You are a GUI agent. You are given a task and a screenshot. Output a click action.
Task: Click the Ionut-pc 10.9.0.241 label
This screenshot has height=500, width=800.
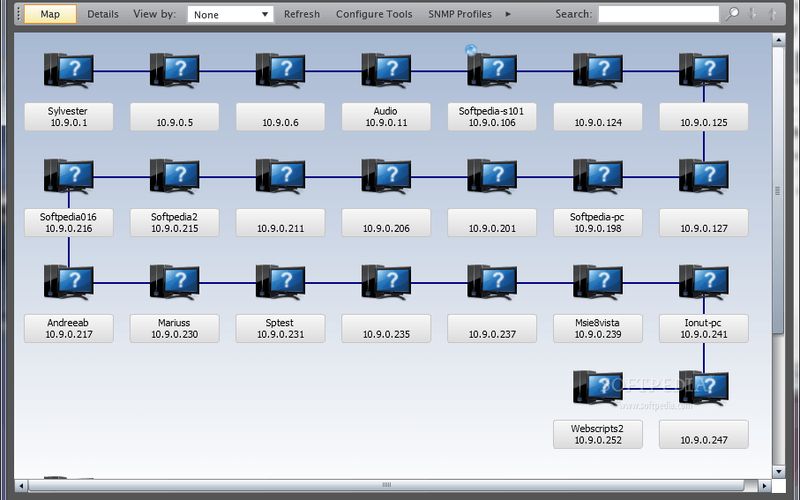(x=704, y=329)
